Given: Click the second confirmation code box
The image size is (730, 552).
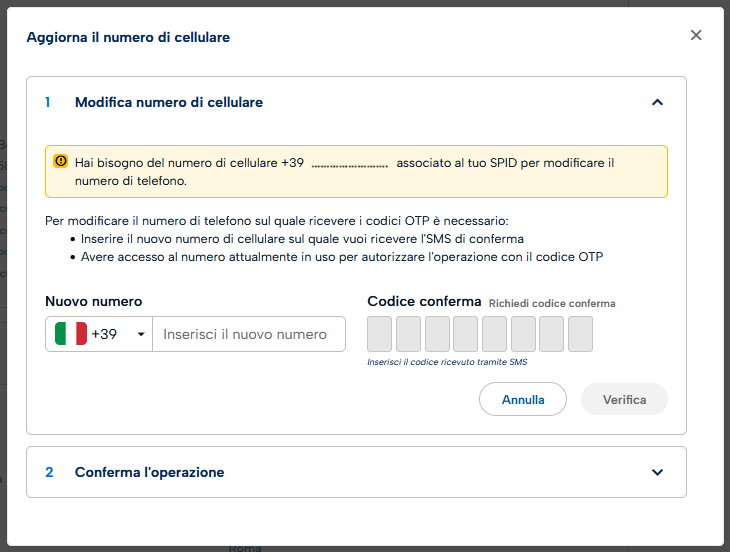Looking at the screenshot, I should pos(408,334).
